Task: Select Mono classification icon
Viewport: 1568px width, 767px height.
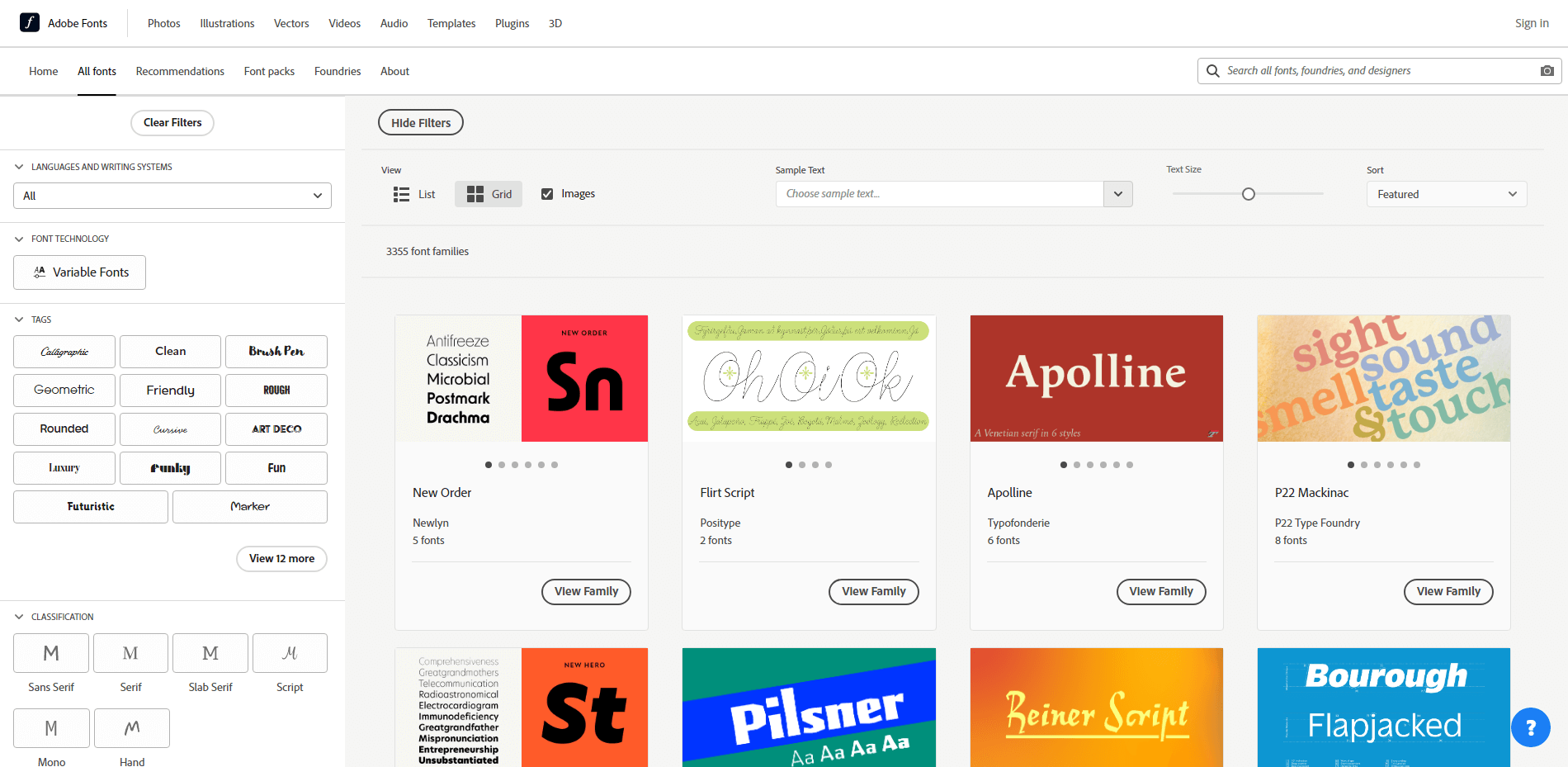Action: (51, 728)
